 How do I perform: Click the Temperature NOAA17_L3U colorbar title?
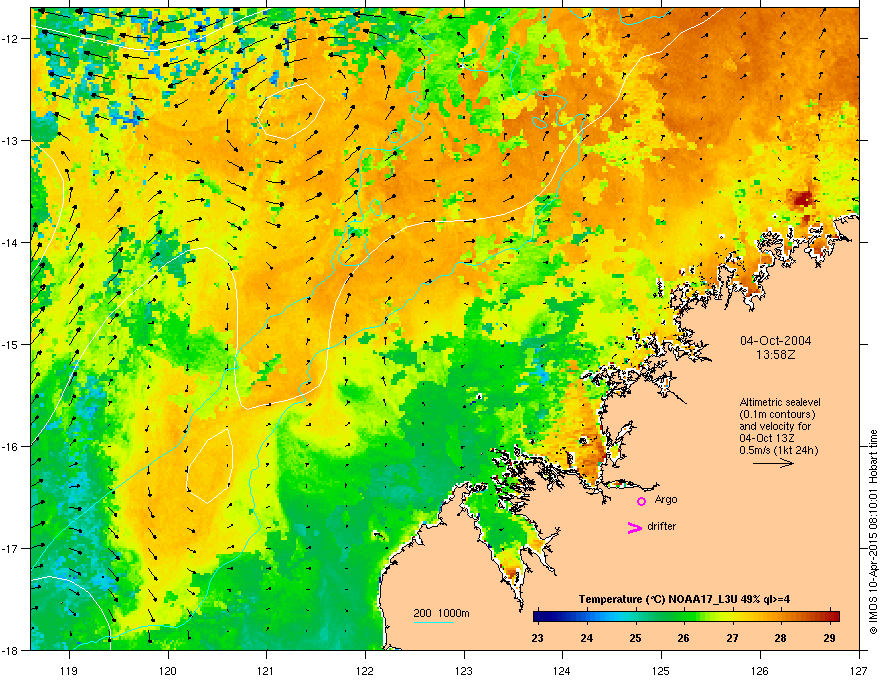[684, 599]
